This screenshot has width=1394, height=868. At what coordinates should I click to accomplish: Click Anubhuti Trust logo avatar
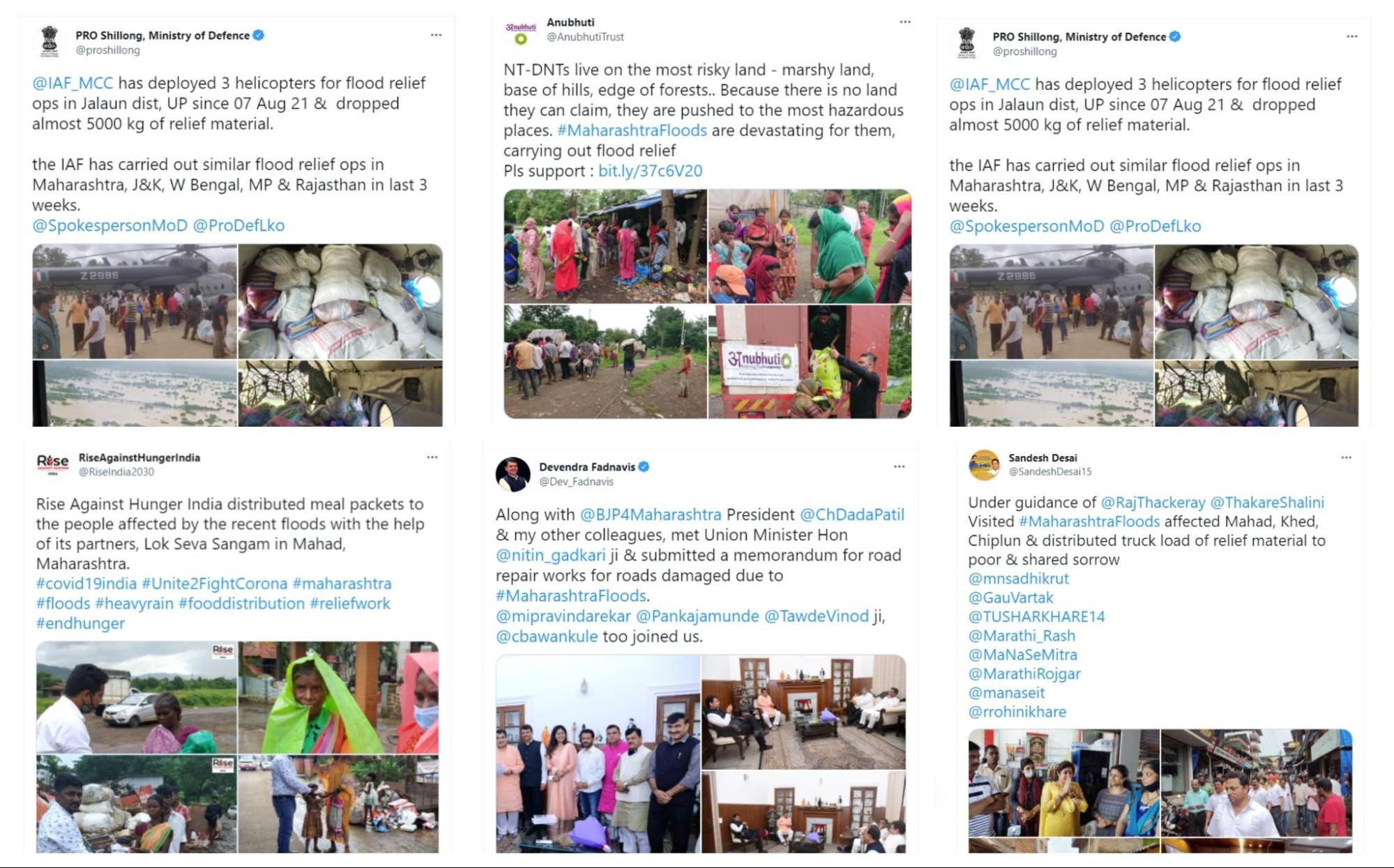(x=521, y=31)
